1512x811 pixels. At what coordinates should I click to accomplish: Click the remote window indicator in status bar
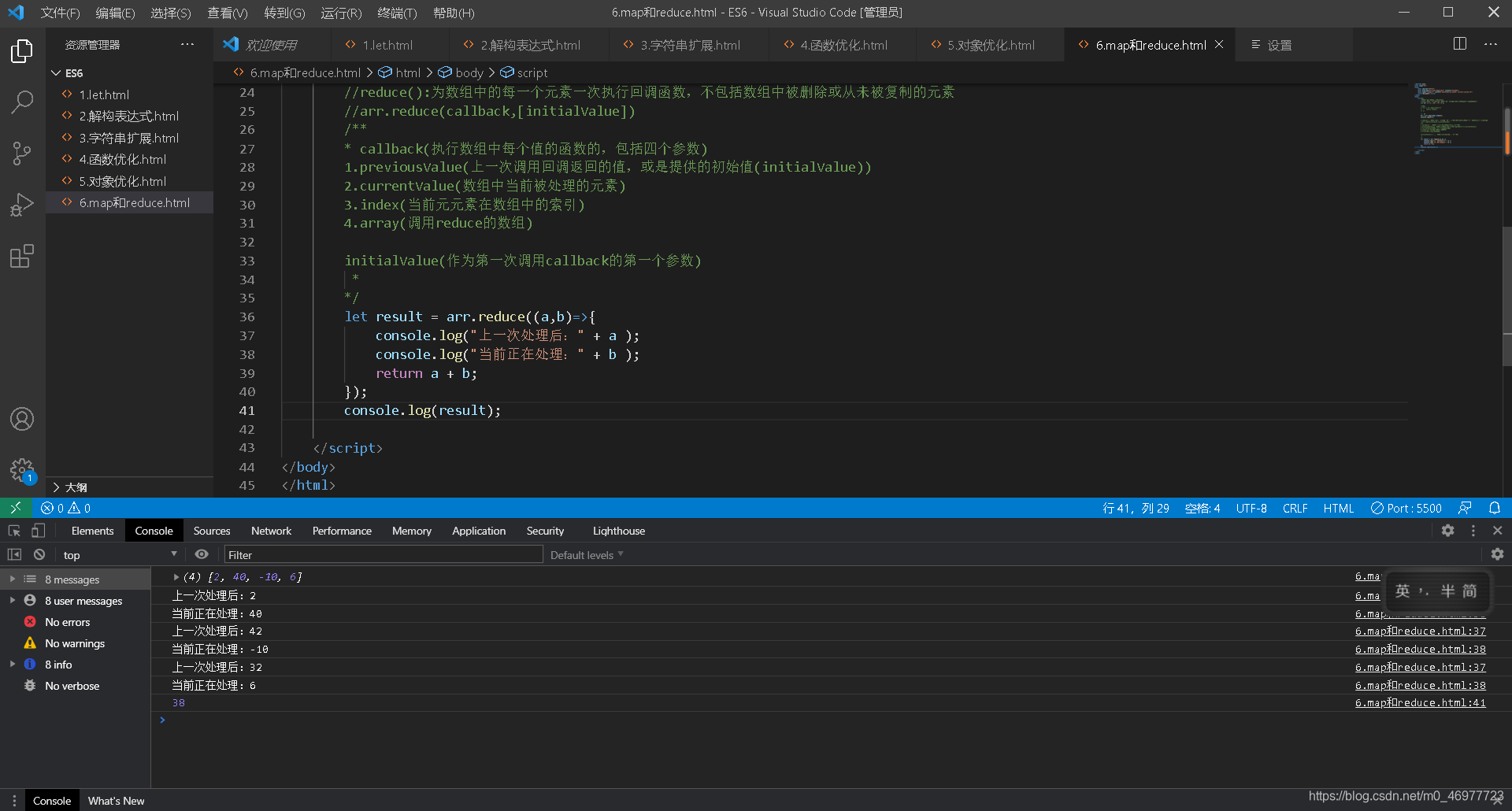click(x=16, y=508)
